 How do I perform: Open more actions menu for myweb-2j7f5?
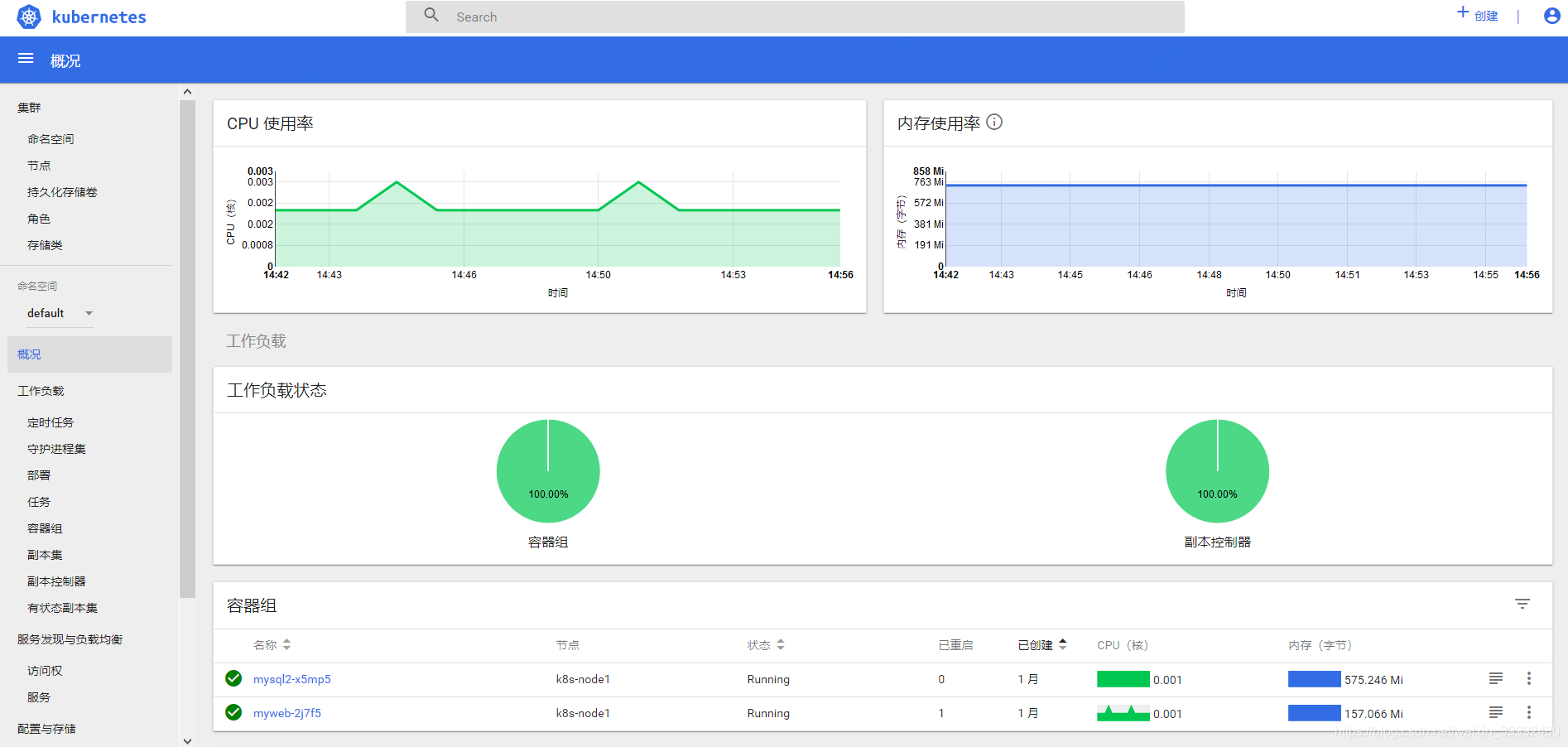(x=1529, y=712)
